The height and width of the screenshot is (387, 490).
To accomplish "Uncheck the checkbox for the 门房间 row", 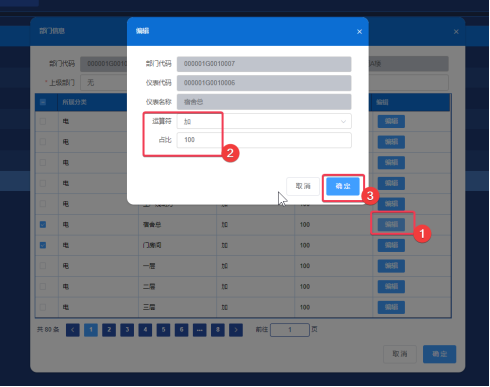I will coord(43,245).
